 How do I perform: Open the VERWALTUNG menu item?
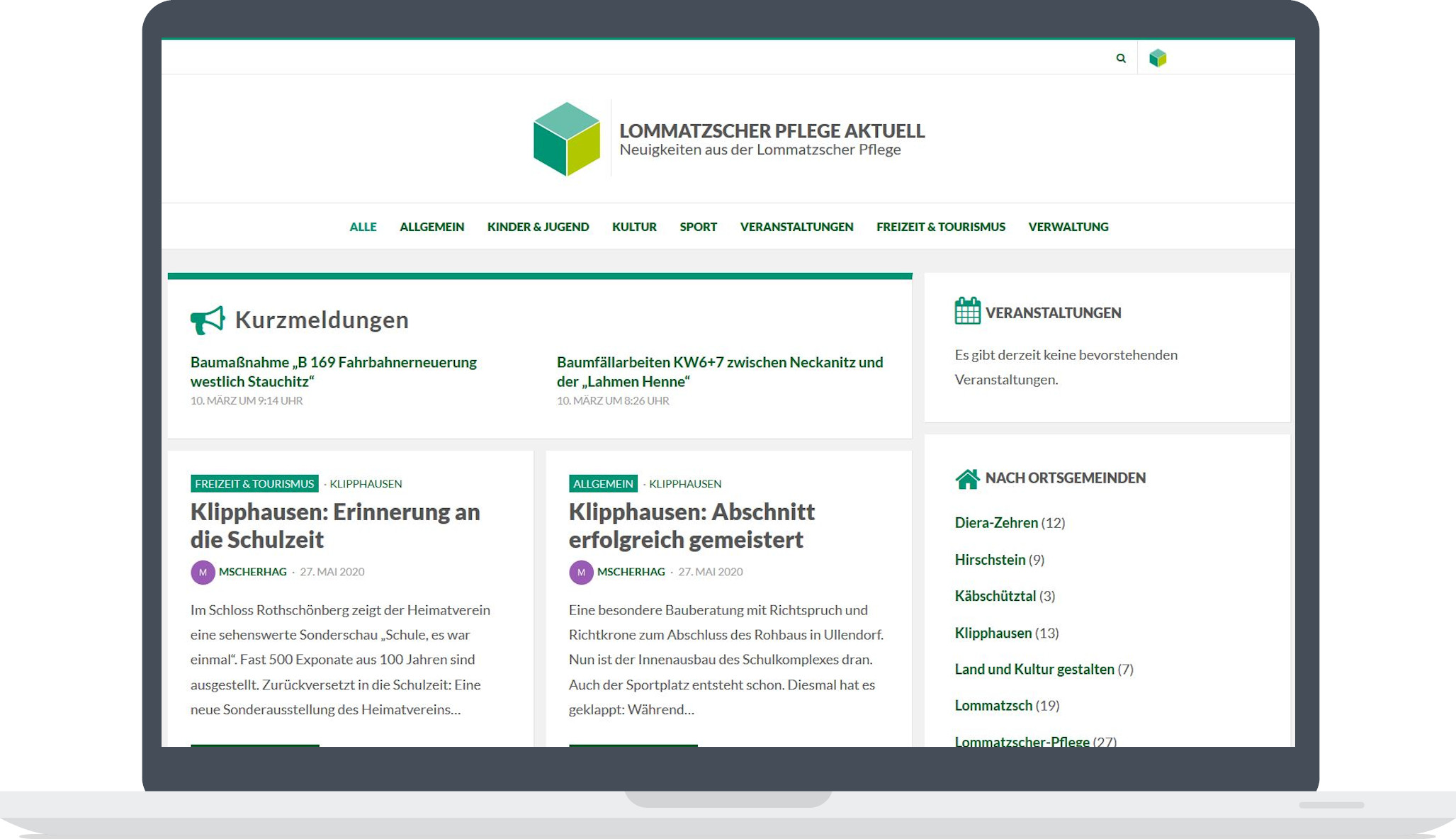tap(1068, 227)
